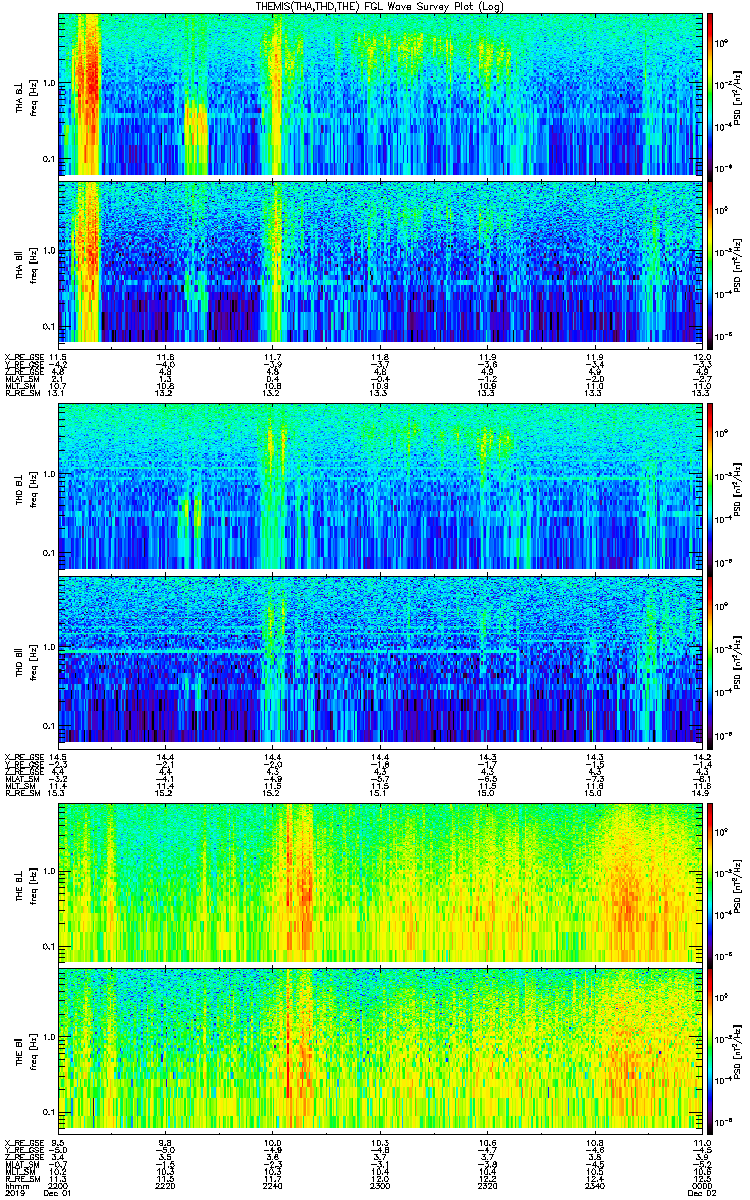Click the X_RE_GSE row label under THD panels
This screenshot has height=1200, width=750.
click(25, 755)
